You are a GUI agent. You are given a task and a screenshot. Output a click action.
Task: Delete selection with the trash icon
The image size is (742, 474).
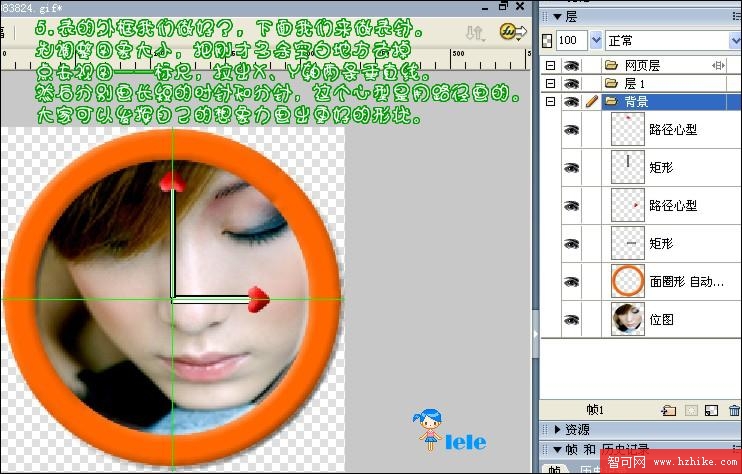(734, 410)
